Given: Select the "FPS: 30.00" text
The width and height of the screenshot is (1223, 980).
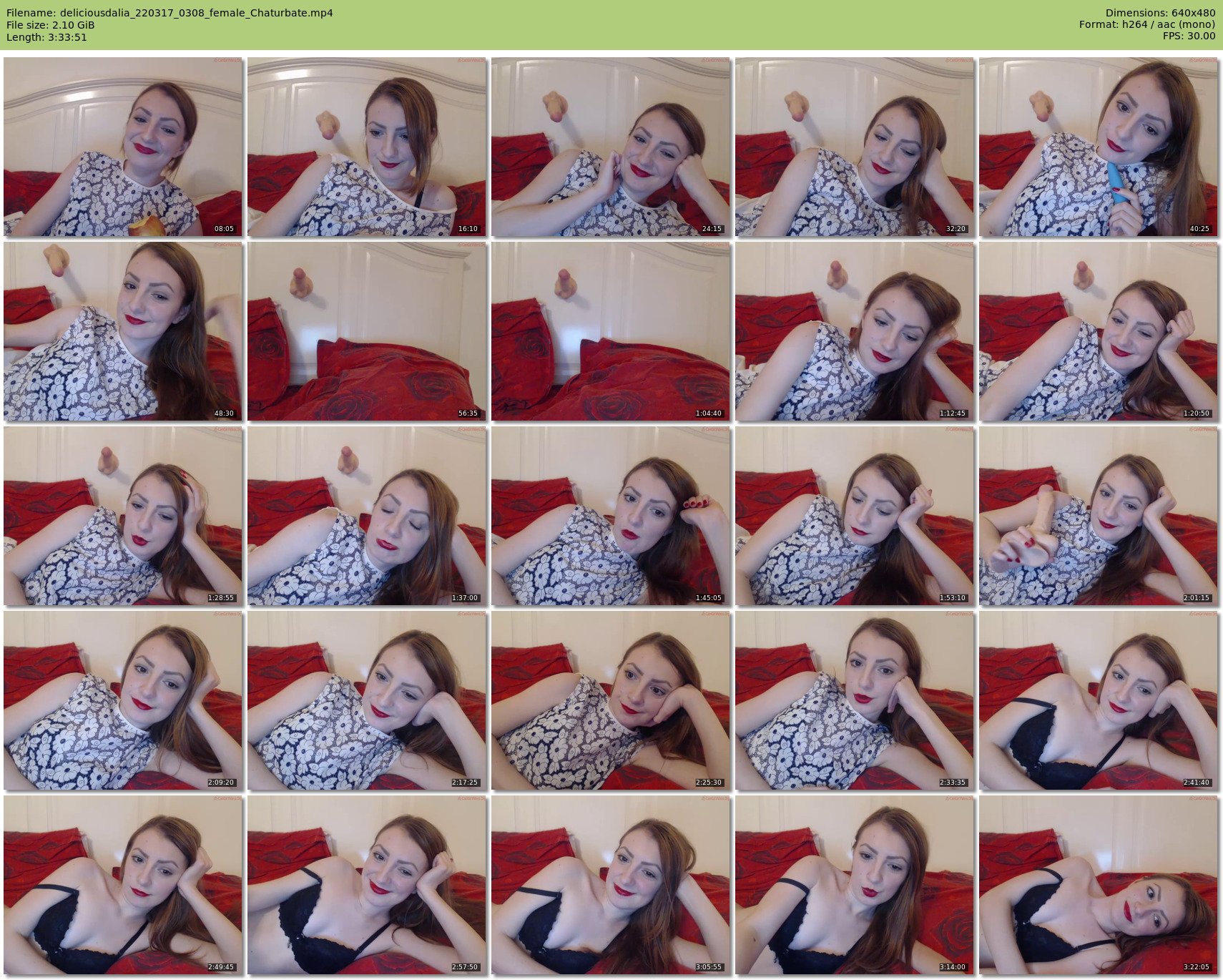Looking at the screenshot, I should (x=1189, y=36).
